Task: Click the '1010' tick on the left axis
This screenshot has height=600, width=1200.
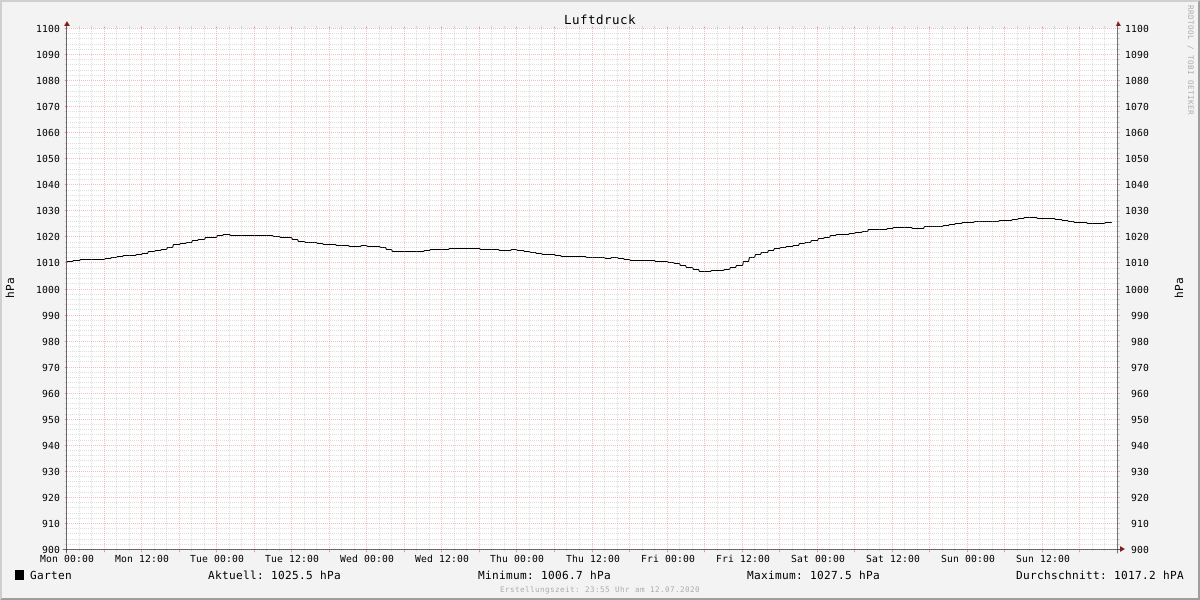Action: 49,263
